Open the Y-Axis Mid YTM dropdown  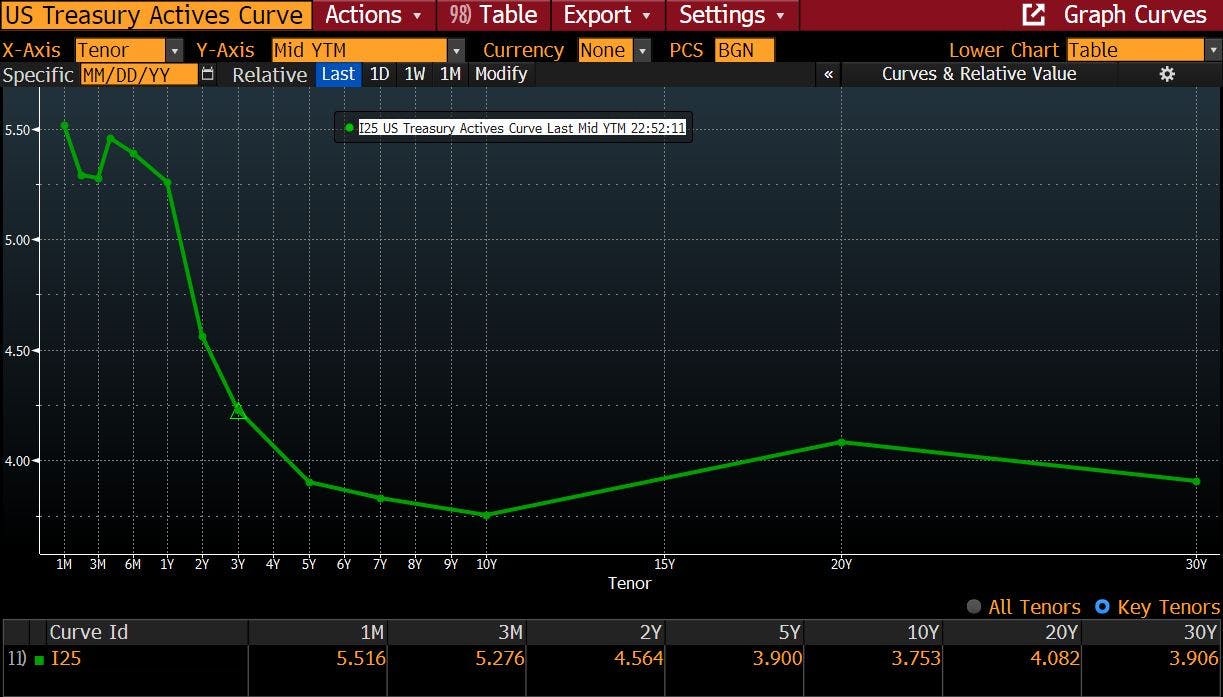click(x=456, y=50)
